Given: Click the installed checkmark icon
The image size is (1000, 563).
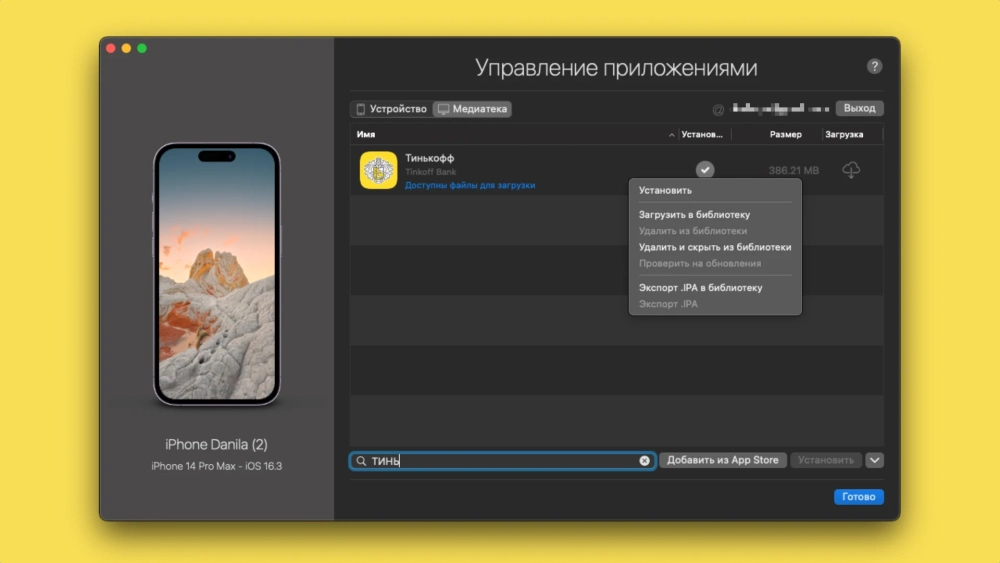Looking at the screenshot, I should point(705,170).
